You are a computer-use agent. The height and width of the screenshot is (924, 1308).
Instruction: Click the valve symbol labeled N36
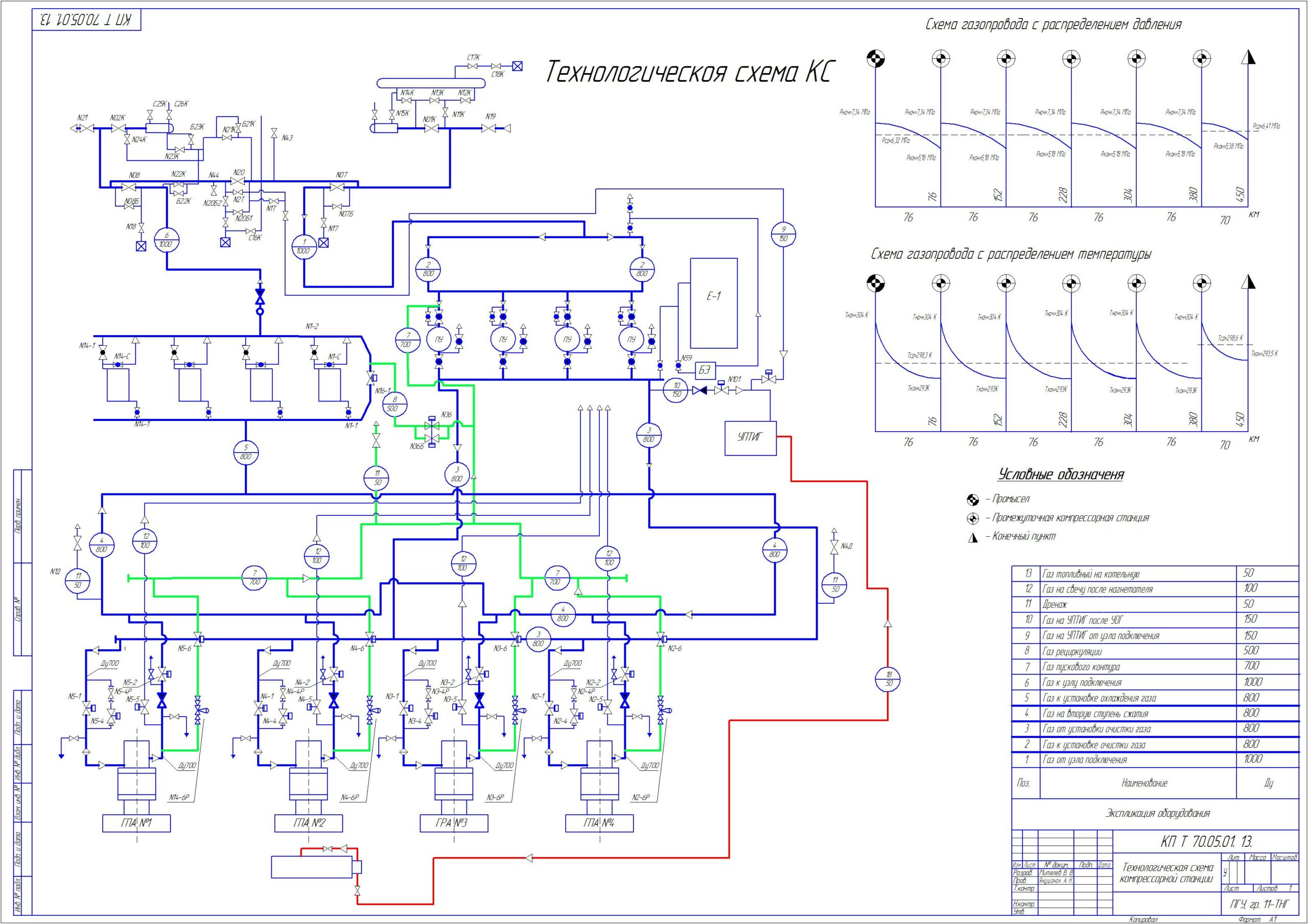(431, 425)
